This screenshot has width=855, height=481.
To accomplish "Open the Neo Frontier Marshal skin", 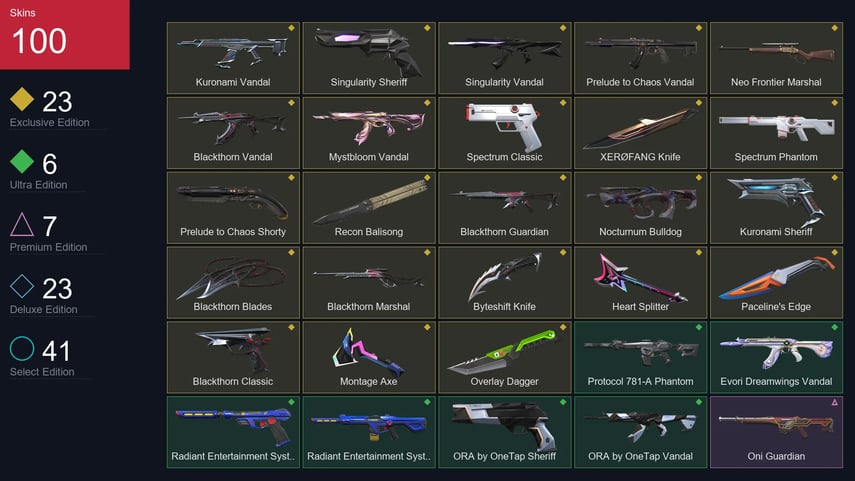I will point(776,58).
